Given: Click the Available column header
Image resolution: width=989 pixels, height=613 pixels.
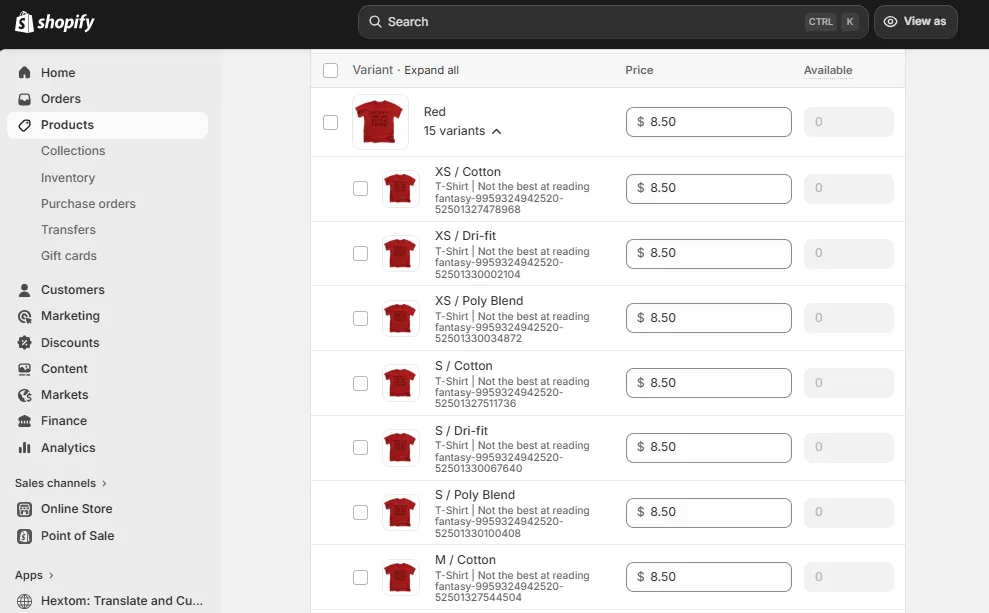Looking at the screenshot, I should [828, 70].
